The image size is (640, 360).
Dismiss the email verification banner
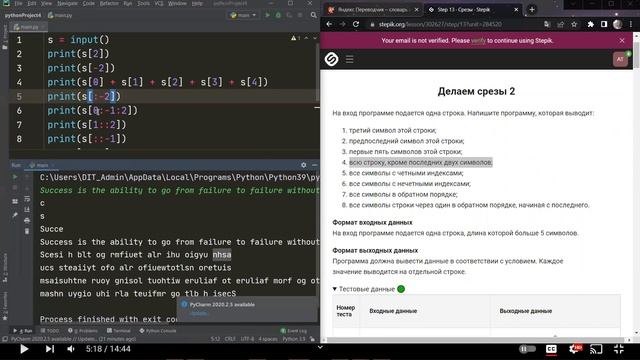point(622,40)
